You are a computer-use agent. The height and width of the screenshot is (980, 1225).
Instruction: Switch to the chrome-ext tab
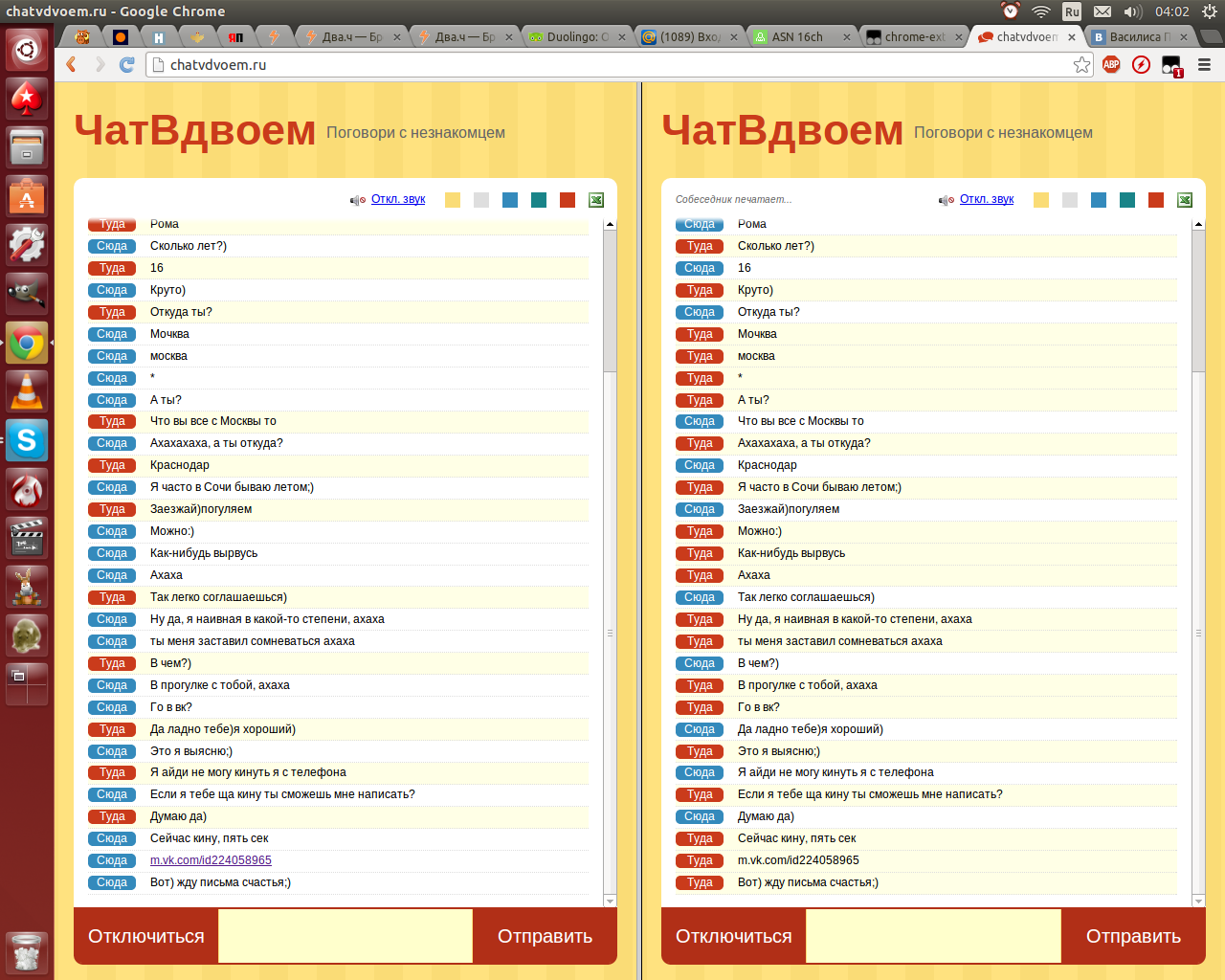click(x=914, y=36)
